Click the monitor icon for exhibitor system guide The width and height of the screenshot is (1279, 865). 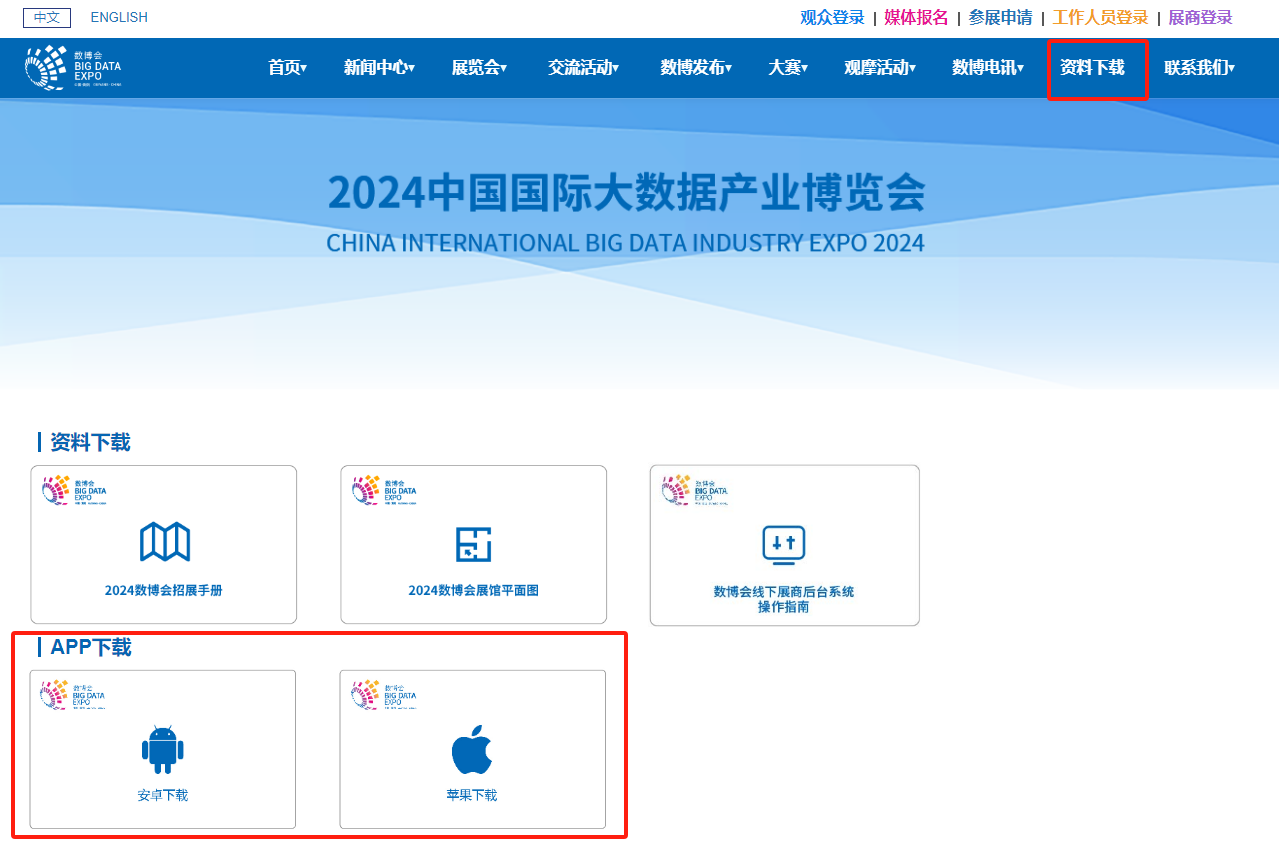[783, 545]
